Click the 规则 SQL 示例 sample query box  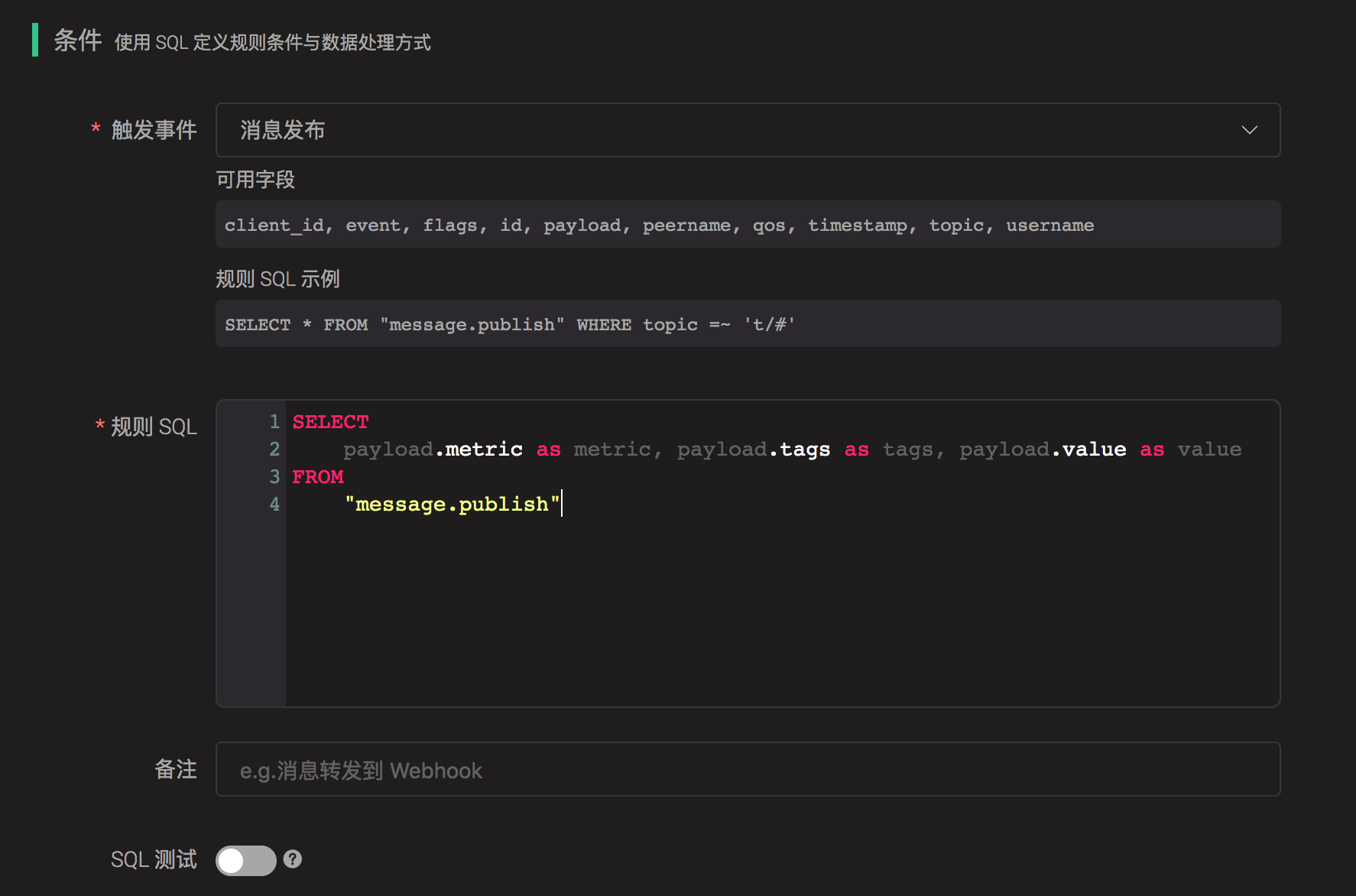748,324
